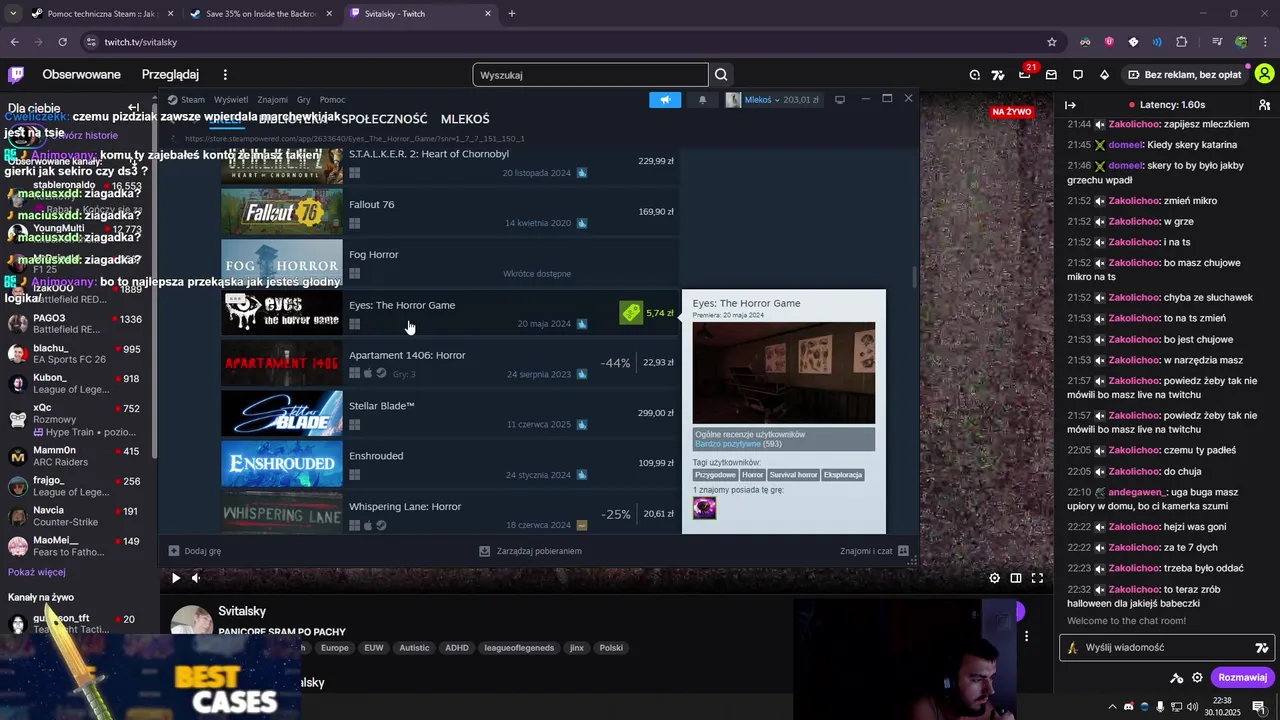Click the Eksploracja tag
This screenshot has height=720, width=1280.
(x=843, y=475)
